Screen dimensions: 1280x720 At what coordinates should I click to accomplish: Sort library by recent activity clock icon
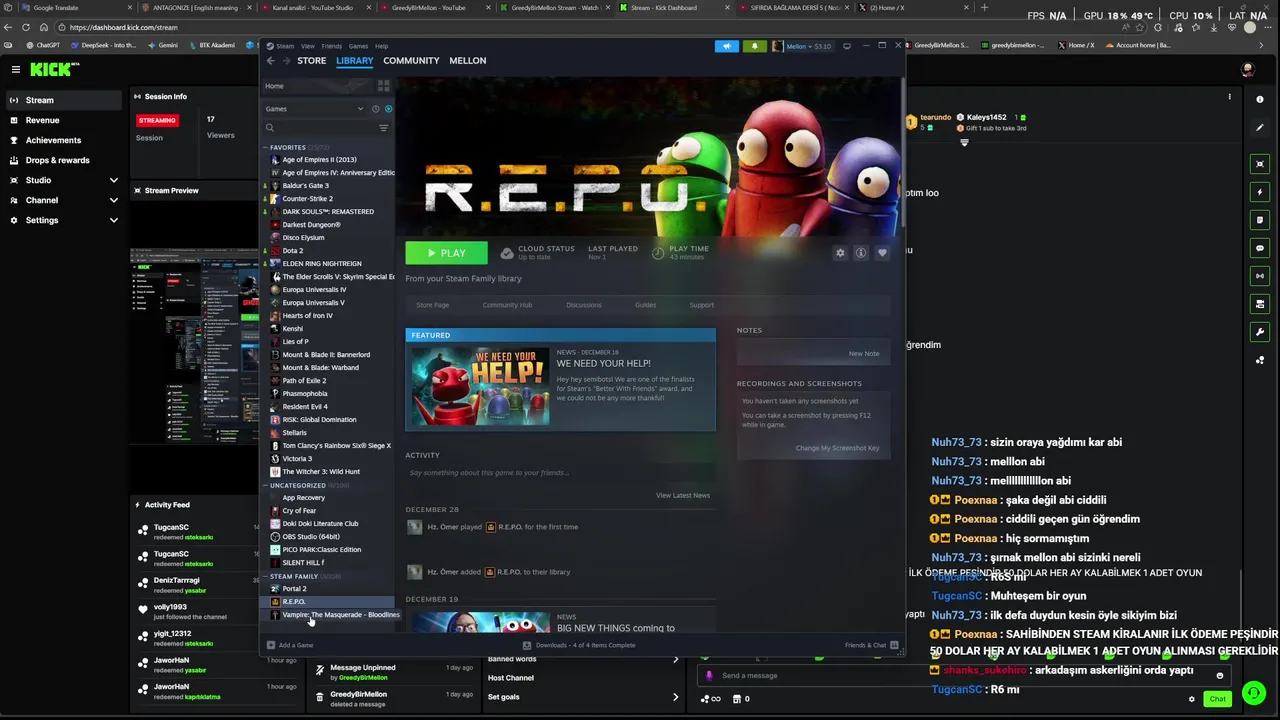pos(376,109)
